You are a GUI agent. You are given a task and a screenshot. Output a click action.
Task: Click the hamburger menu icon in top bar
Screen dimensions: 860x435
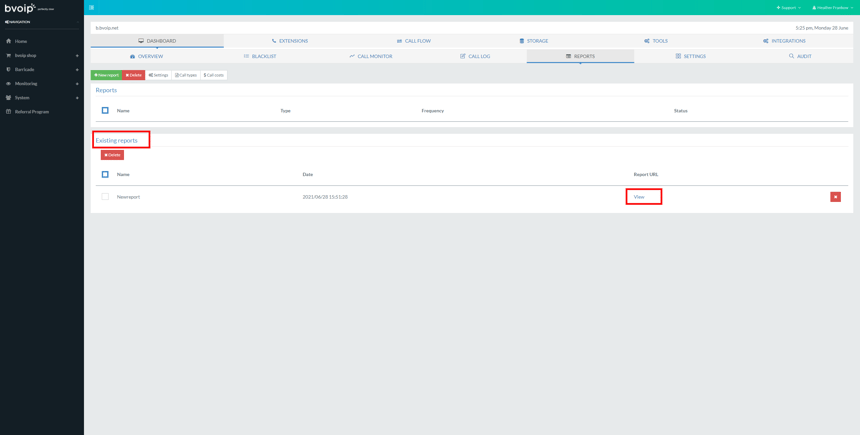point(91,7)
